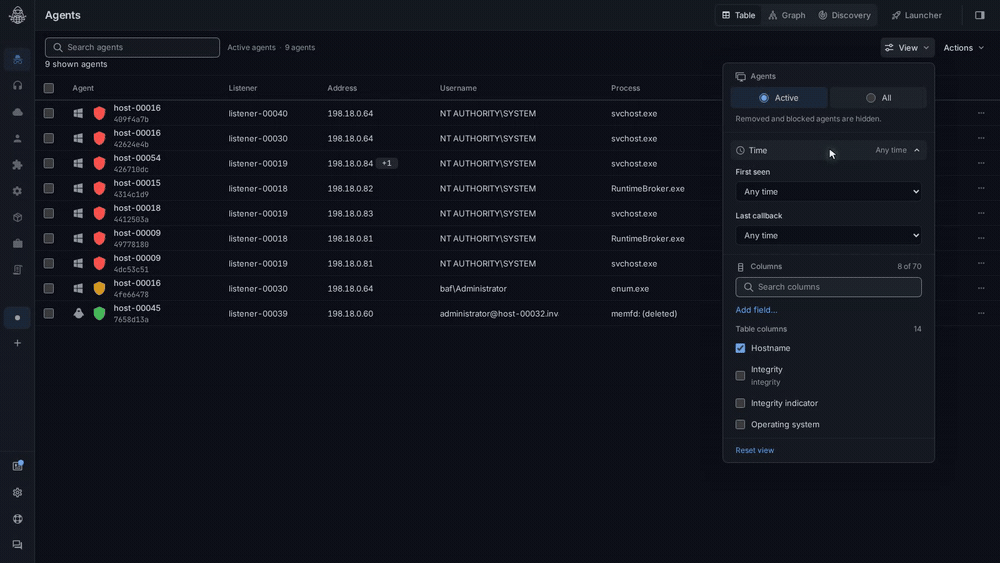Toggle the side panel icon at top right

tap(980, 15)
